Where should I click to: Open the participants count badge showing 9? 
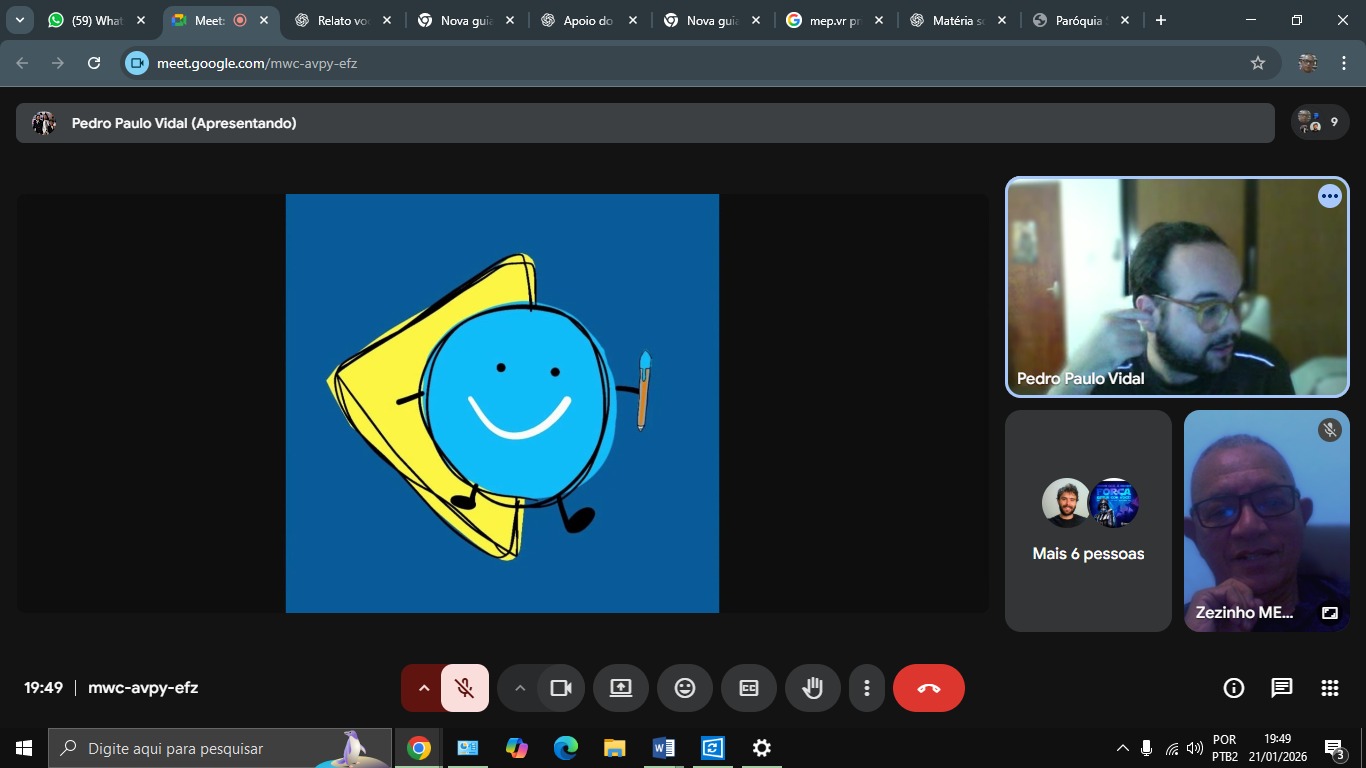pos(1319,122)
